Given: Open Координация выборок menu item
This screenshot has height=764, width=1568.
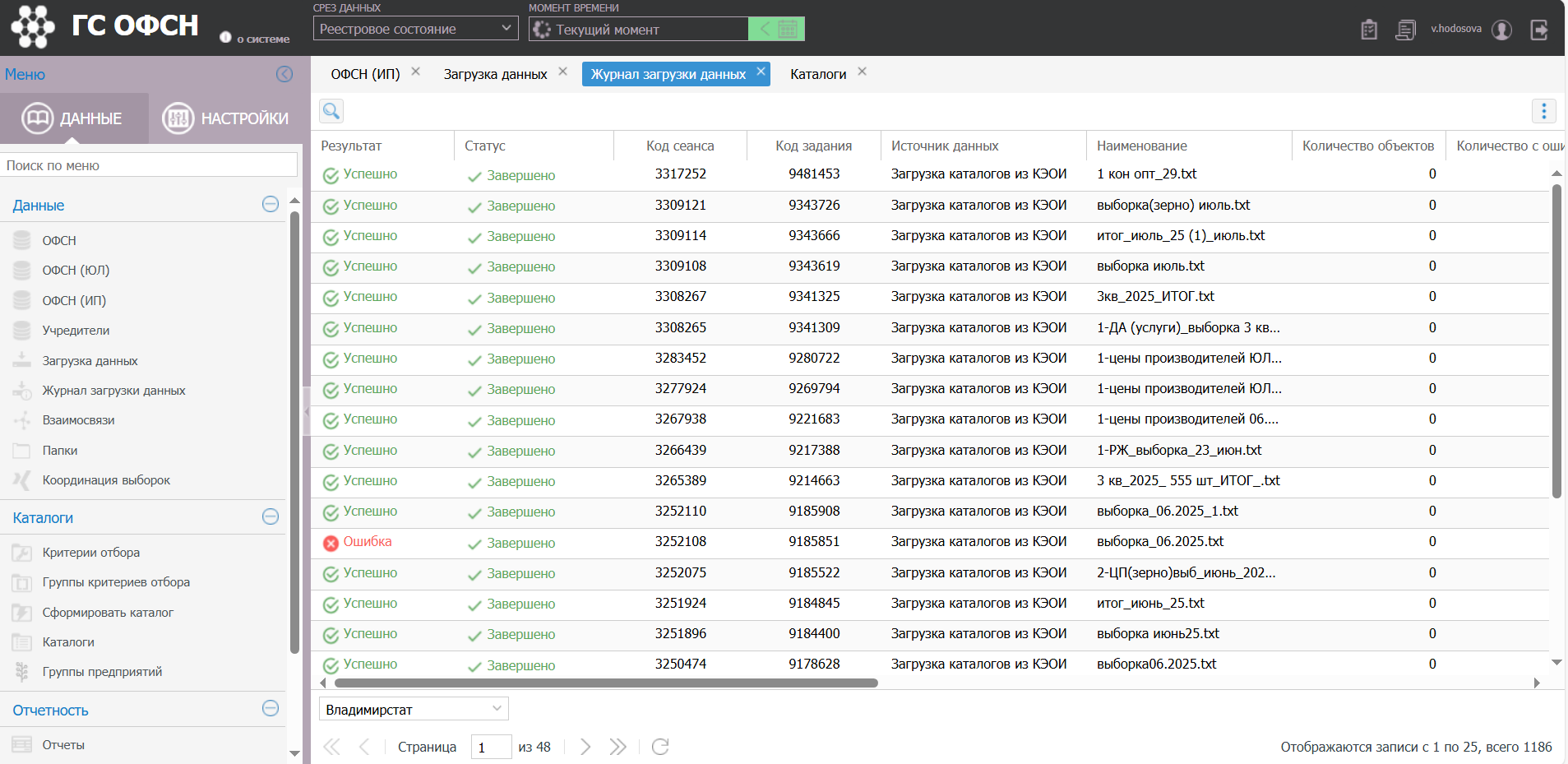Looking at the screenshot, I should pyautogui.click(x=106, y=479).
